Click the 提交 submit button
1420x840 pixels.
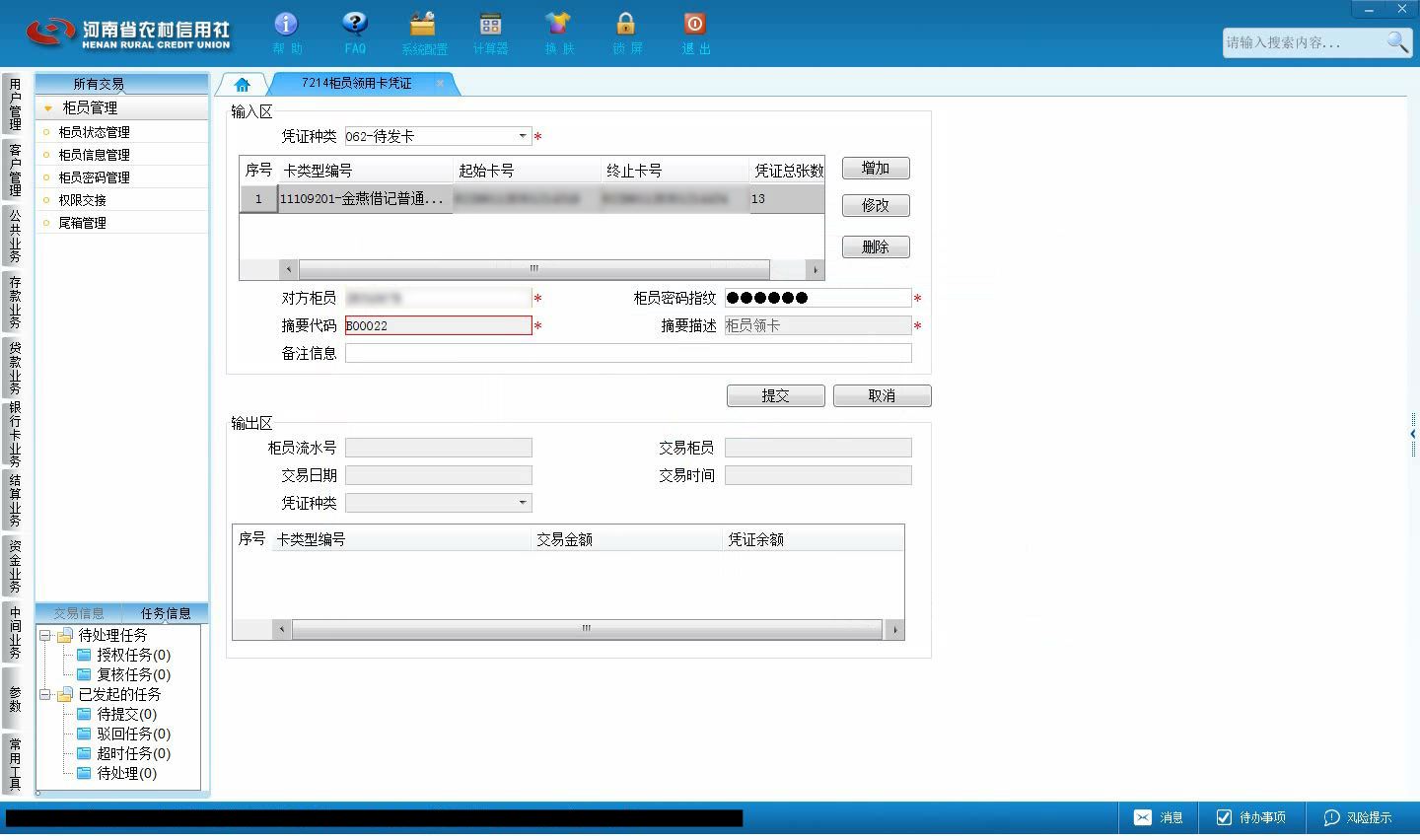[776, 395]
